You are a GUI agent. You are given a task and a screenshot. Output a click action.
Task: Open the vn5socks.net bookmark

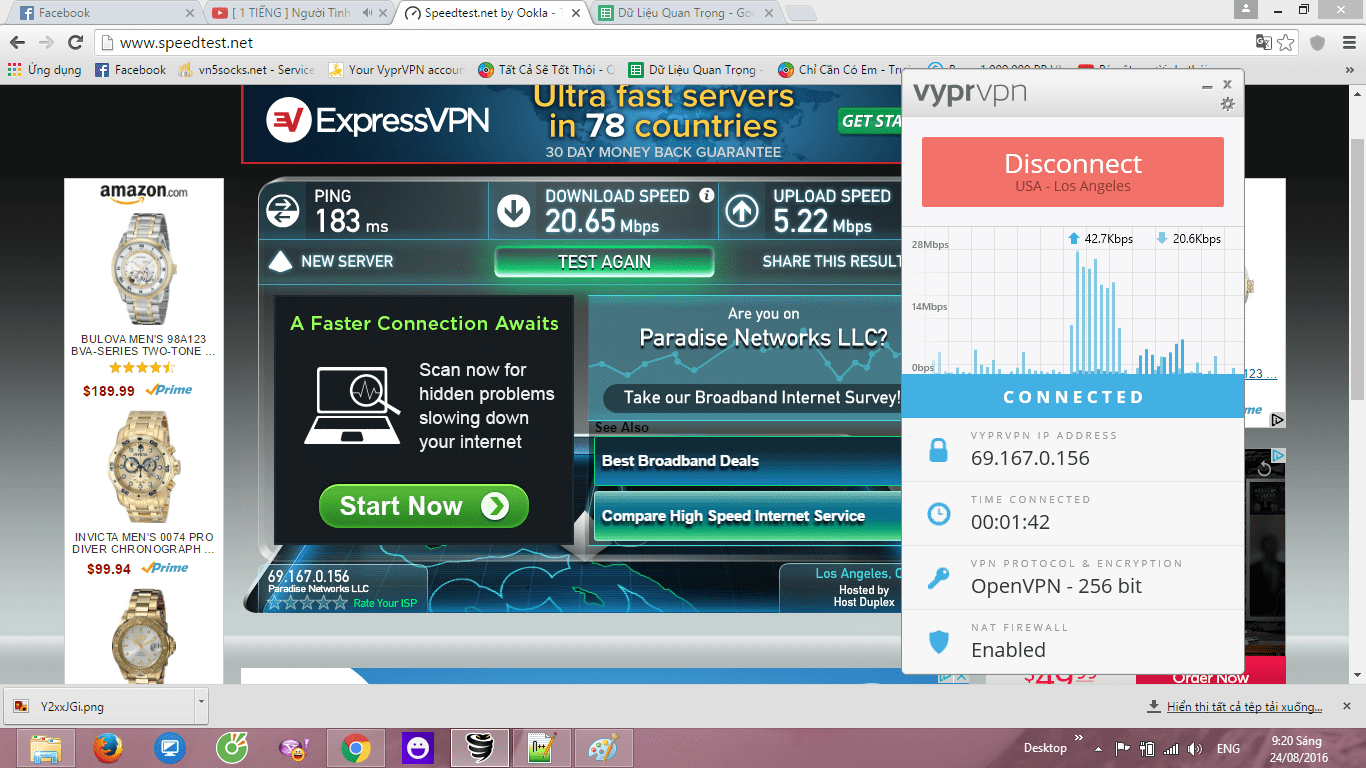[x=246, y=70]
